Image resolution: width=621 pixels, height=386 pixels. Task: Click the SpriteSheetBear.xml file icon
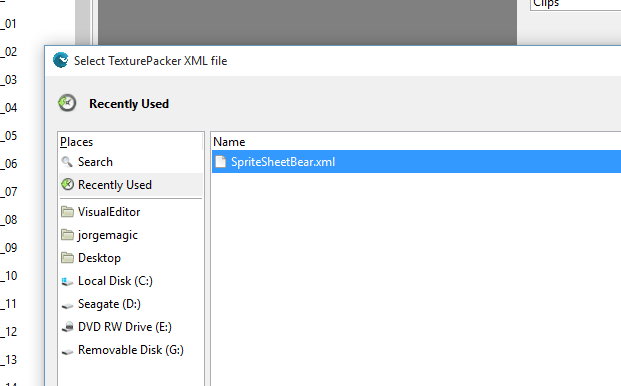(221, 162)
